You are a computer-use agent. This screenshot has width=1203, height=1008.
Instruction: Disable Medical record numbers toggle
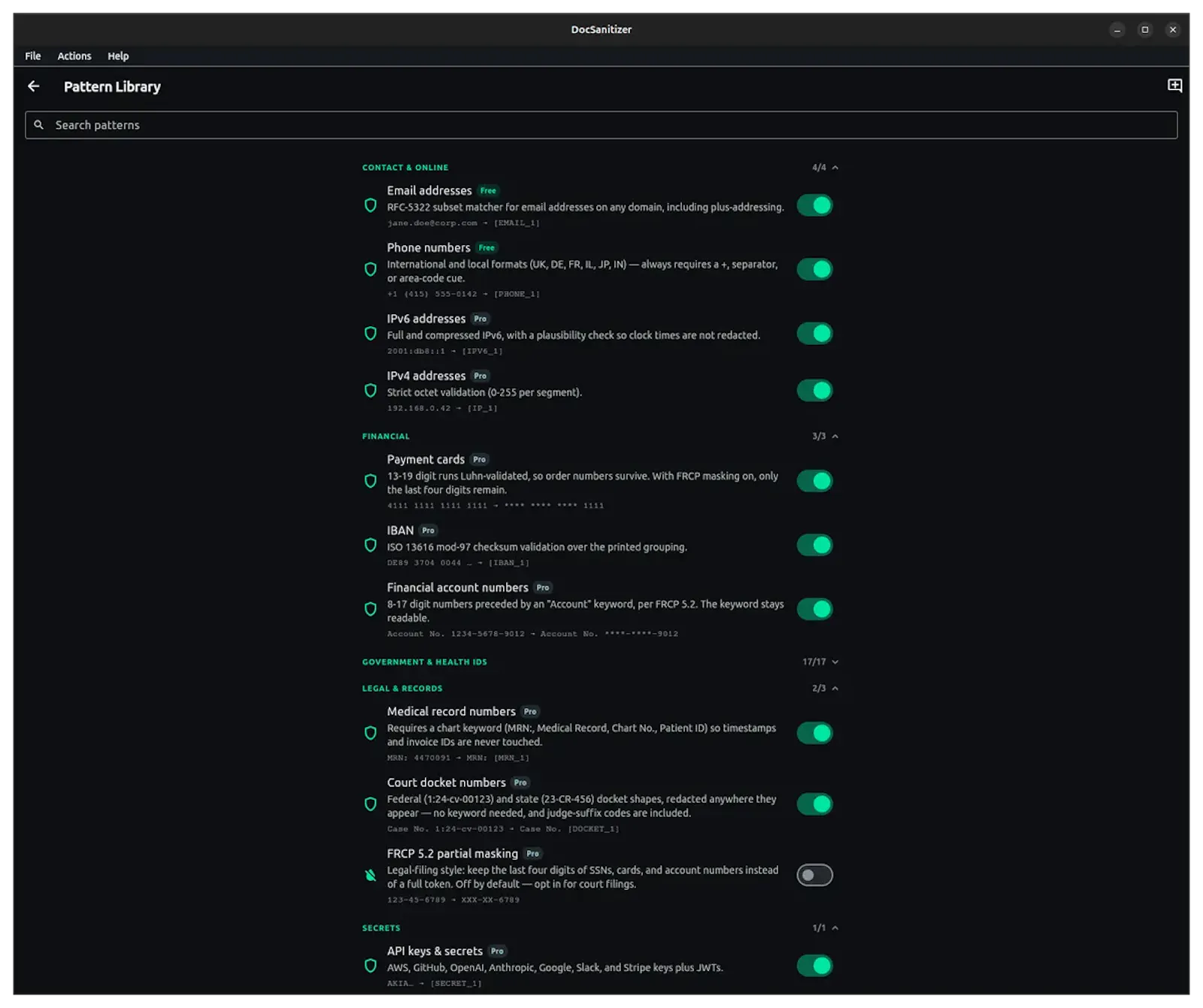click(x=815, y=733)
